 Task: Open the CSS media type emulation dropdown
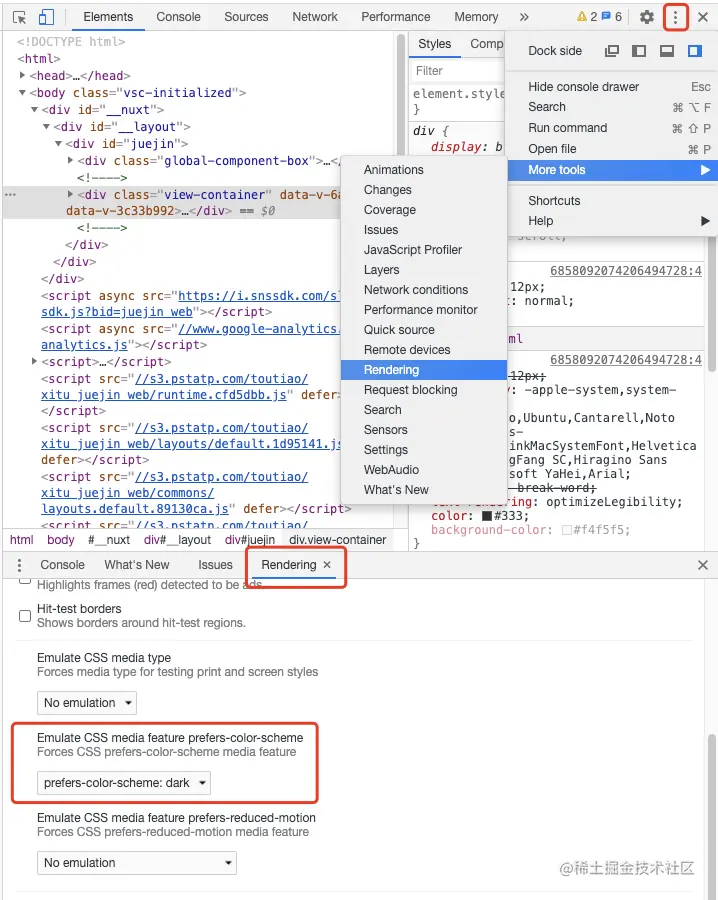87,703
